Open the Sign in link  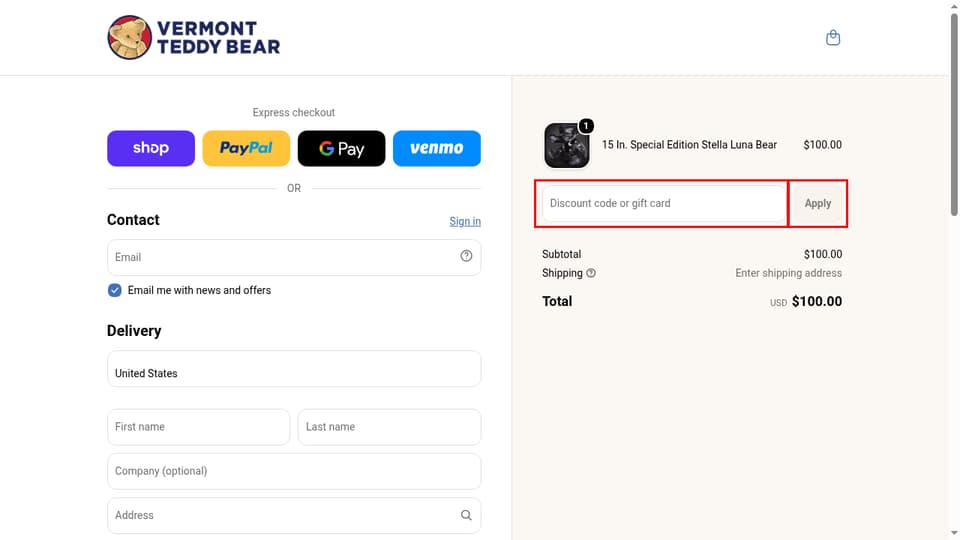[465, 221]
